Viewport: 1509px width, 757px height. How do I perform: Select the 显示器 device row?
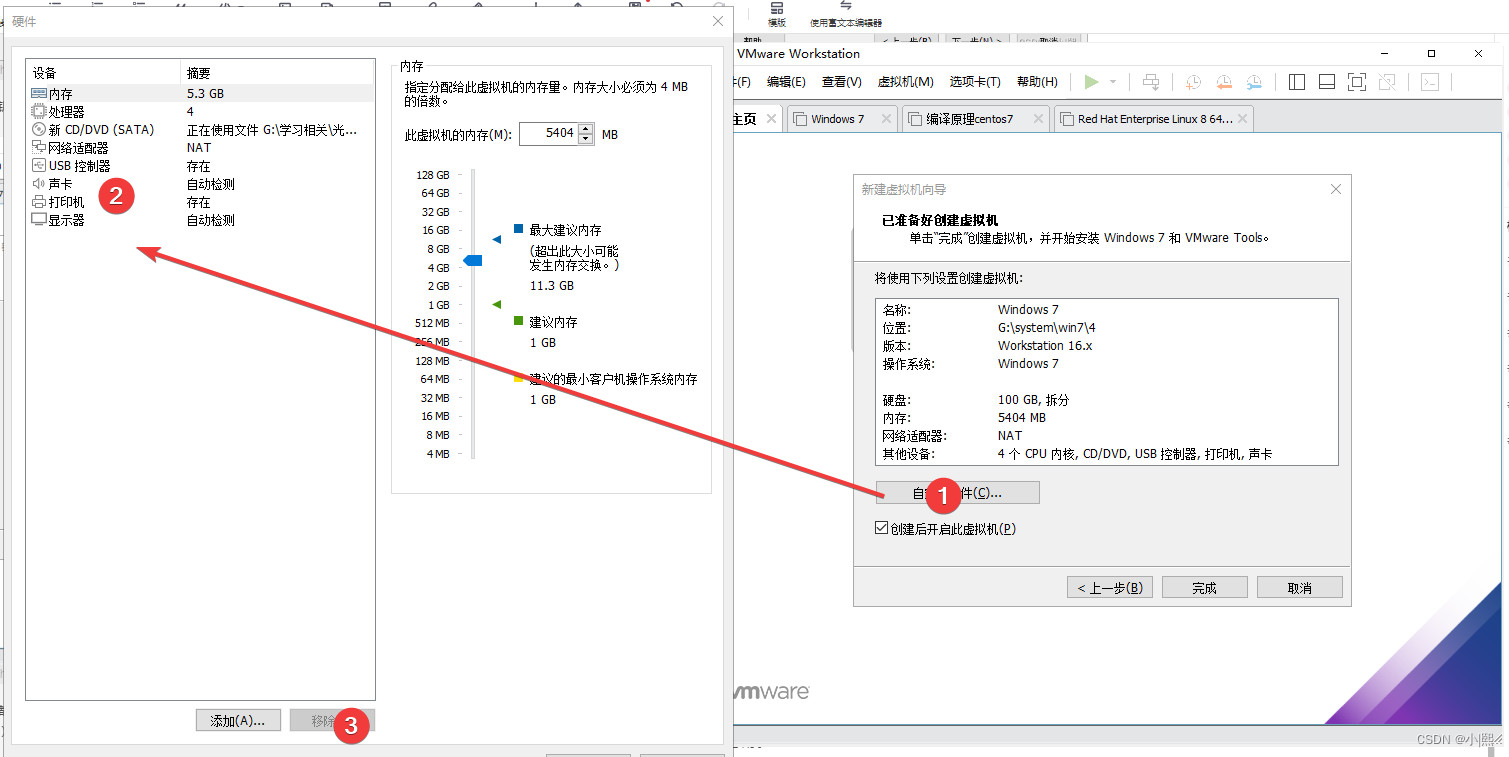200,220
